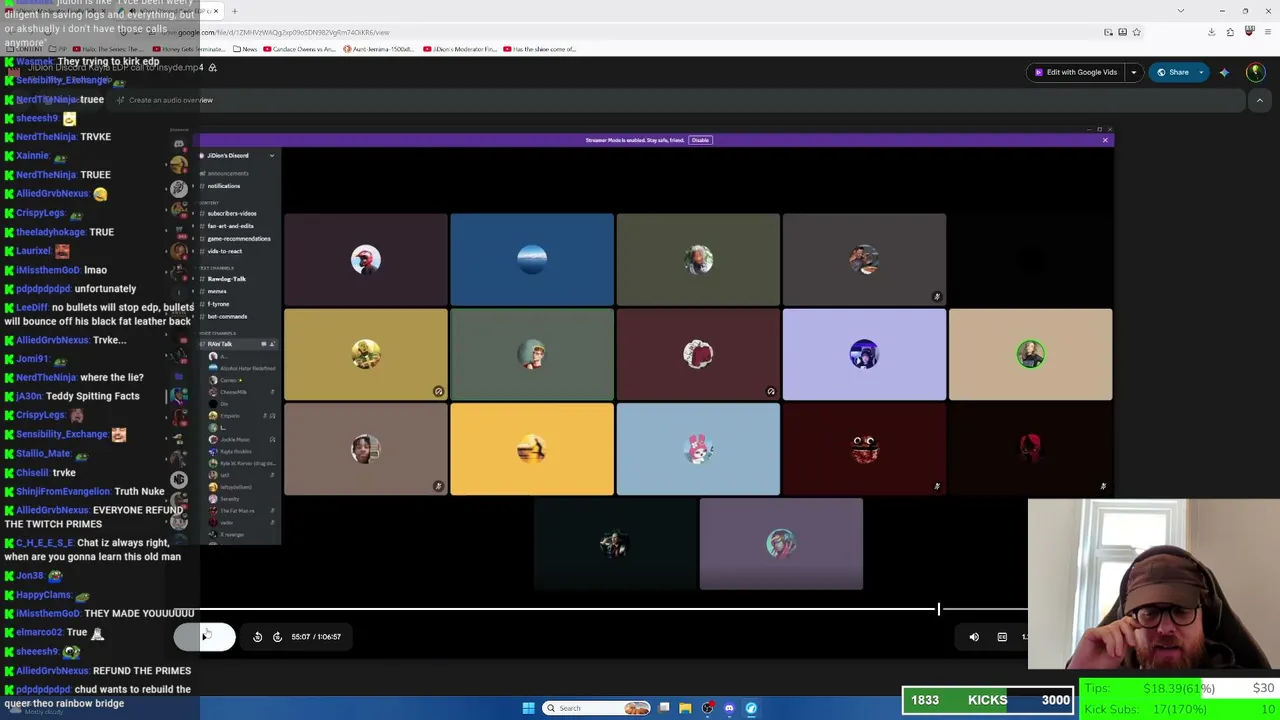Close the active browser tab
The height and width of the screenshot is (720, 1280).
point(215,11)
